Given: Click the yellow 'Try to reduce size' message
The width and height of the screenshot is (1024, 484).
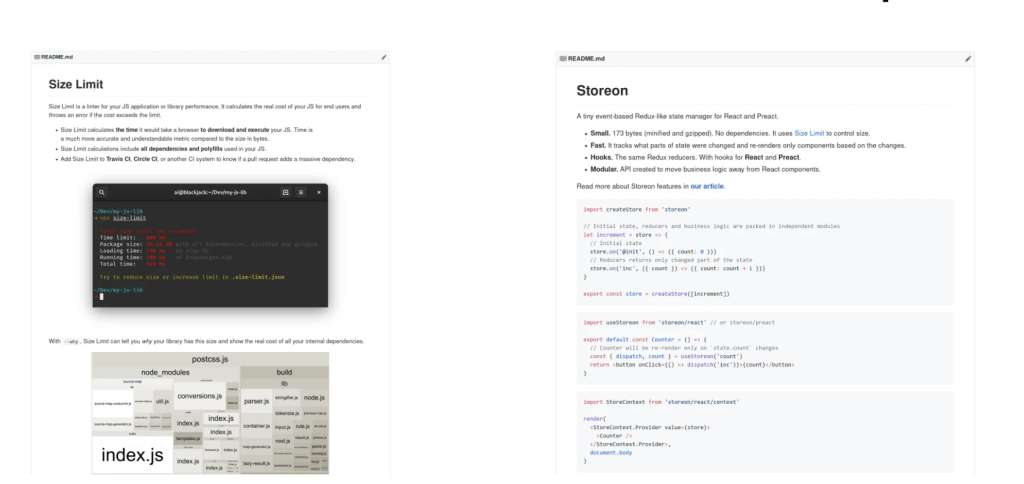Looking at the screenshot, I should (192, 277).
